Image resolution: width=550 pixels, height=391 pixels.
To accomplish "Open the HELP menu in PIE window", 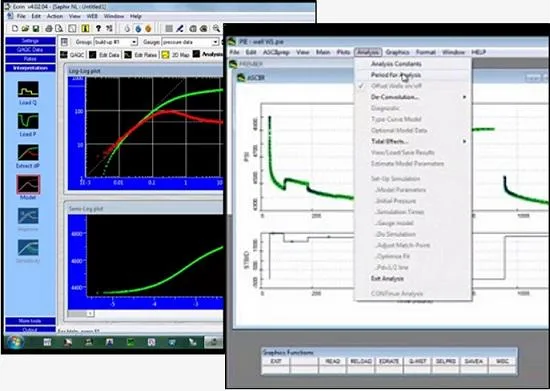I will pyautogui.click(x=478, y=52).
